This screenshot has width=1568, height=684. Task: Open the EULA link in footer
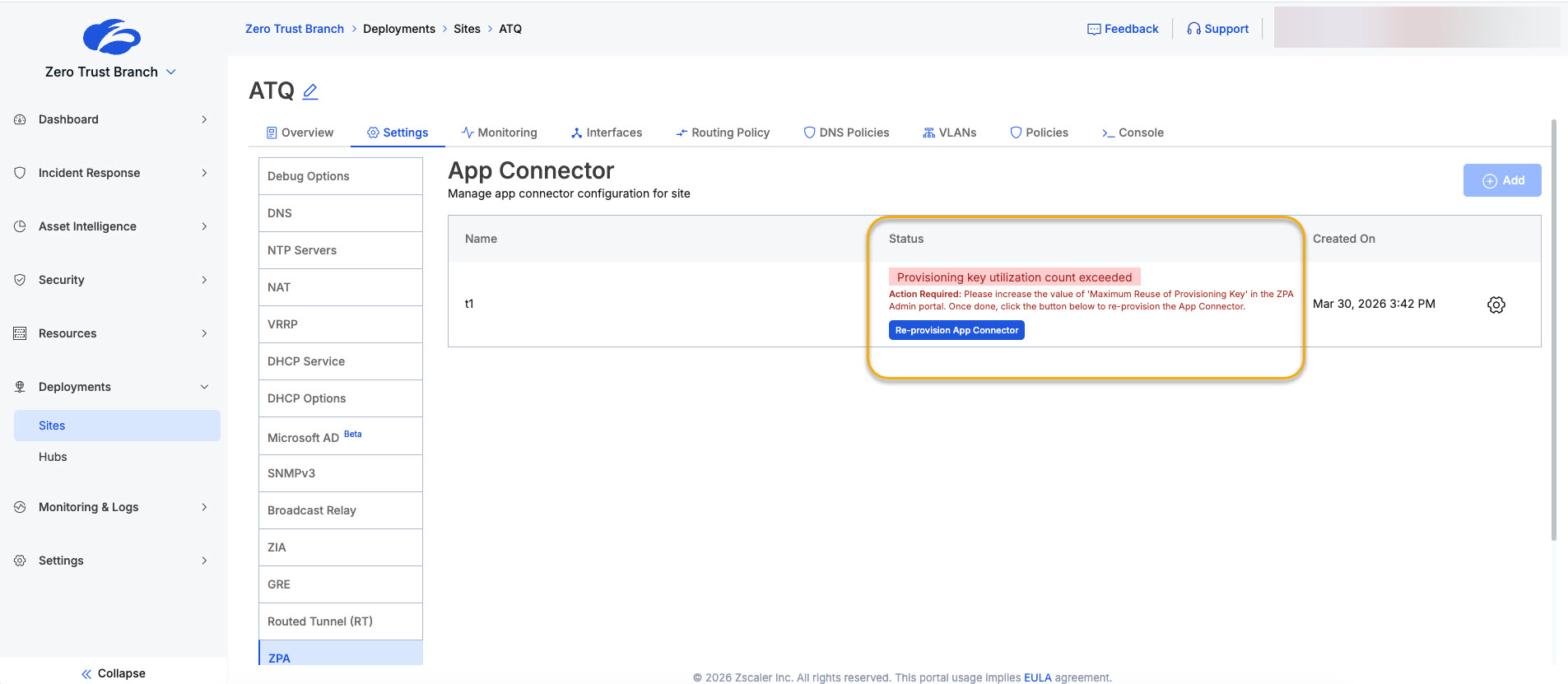click(x=1038, y=677)
